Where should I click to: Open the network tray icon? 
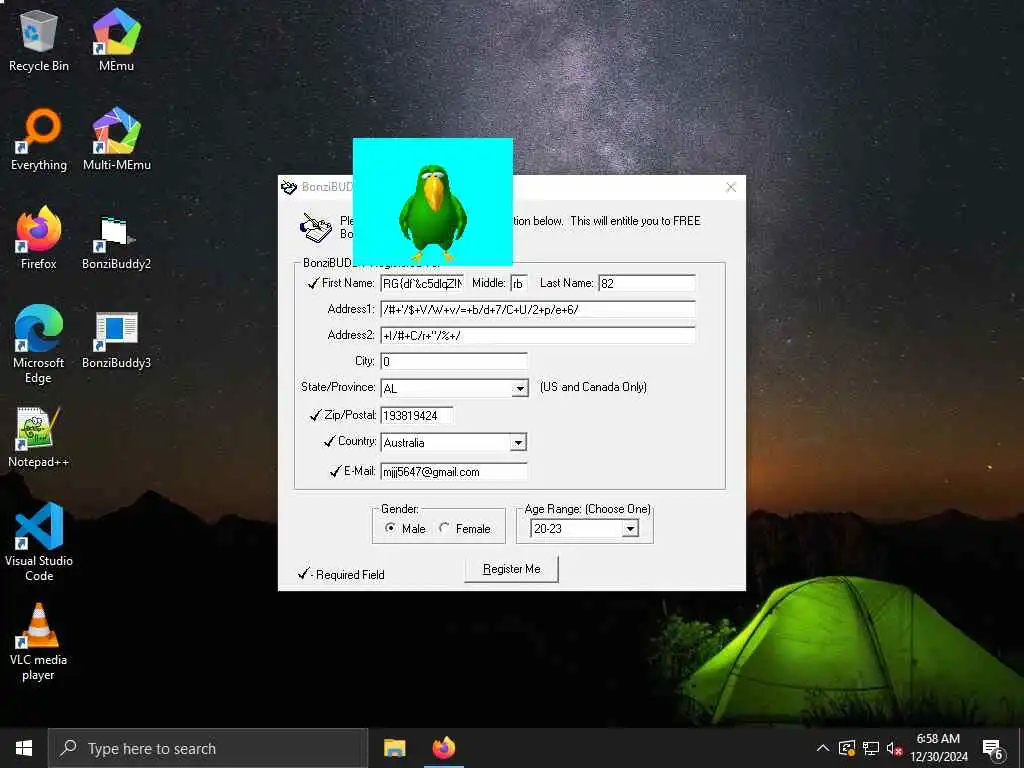click(x=871, y=748)
